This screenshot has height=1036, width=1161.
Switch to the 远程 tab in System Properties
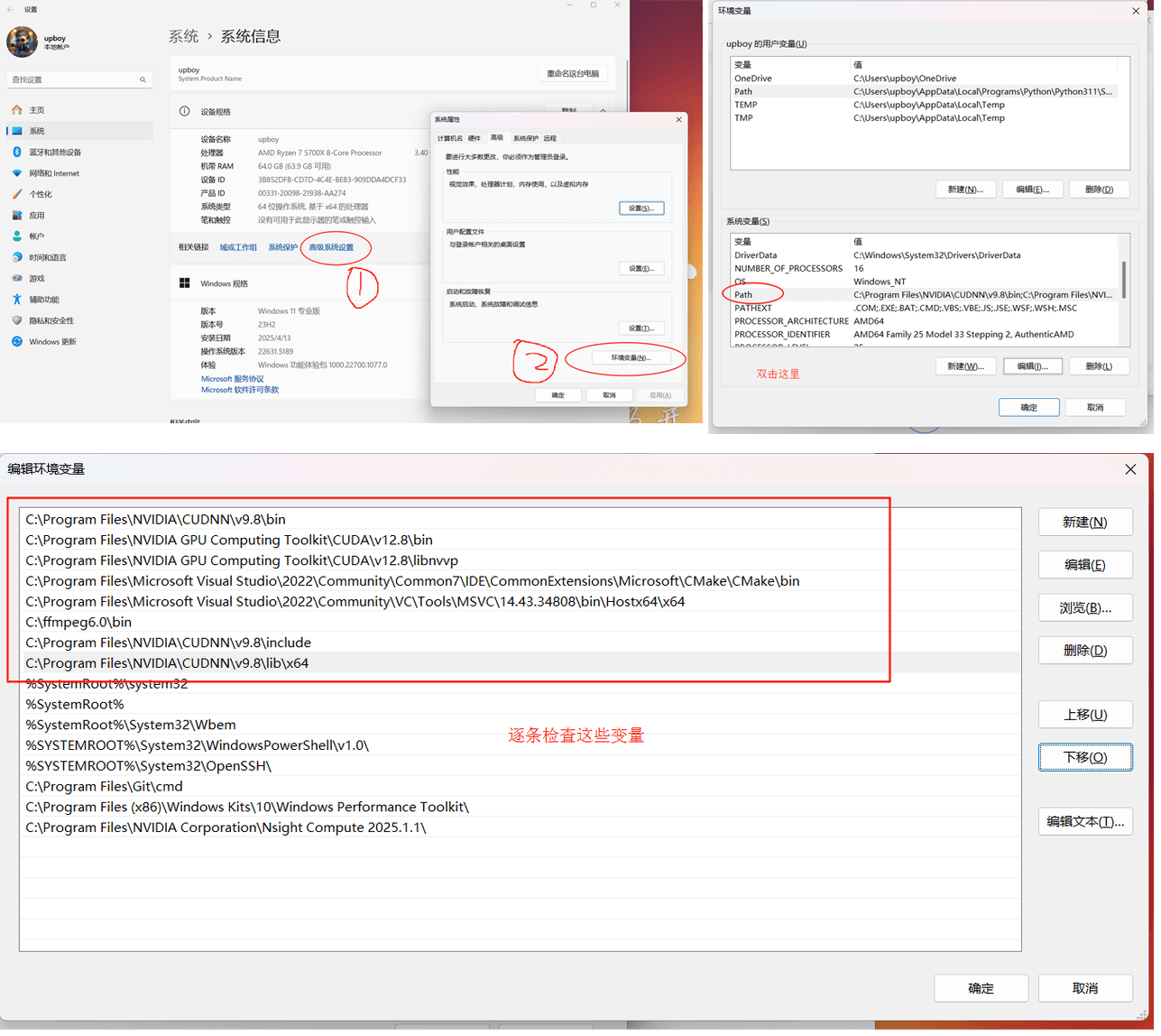click(x=549, y=138)
